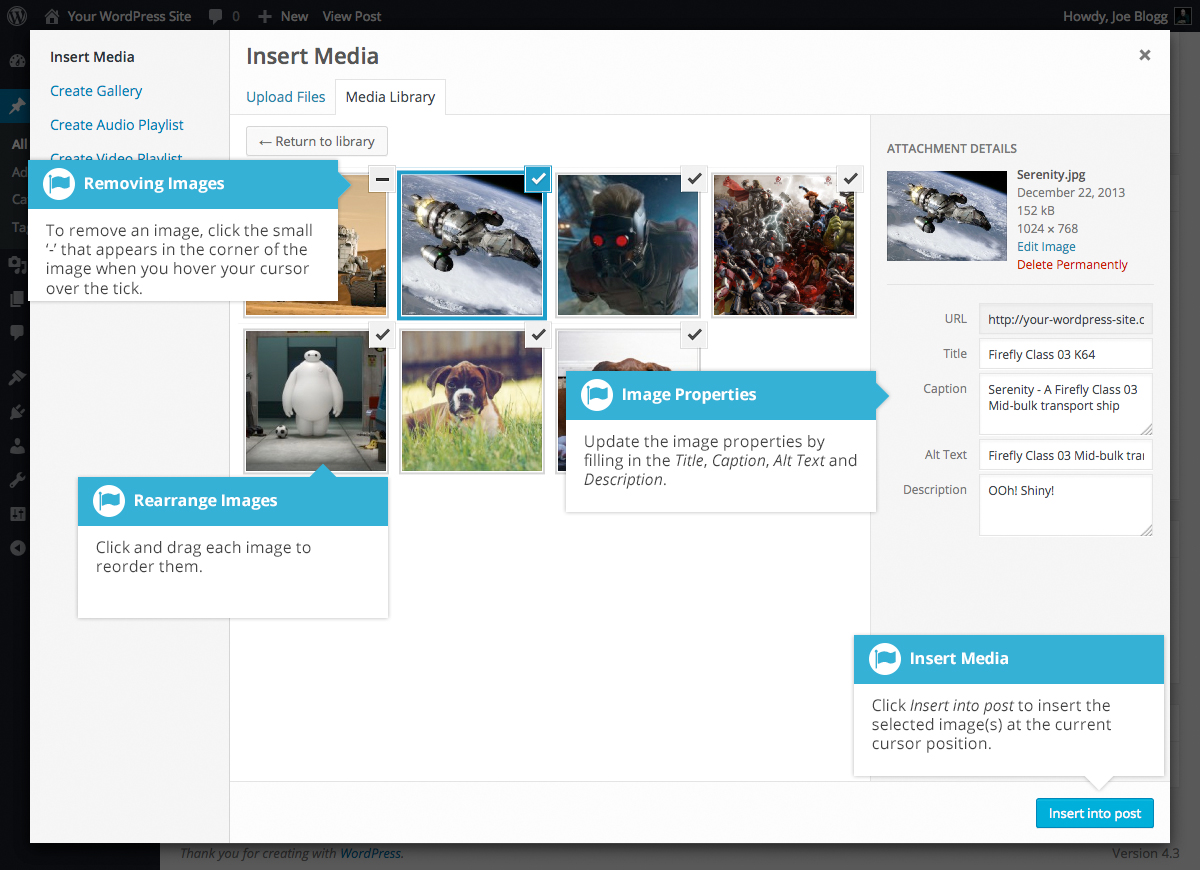Click the 1024 × 768 dimensions text

pos(1047,229)
